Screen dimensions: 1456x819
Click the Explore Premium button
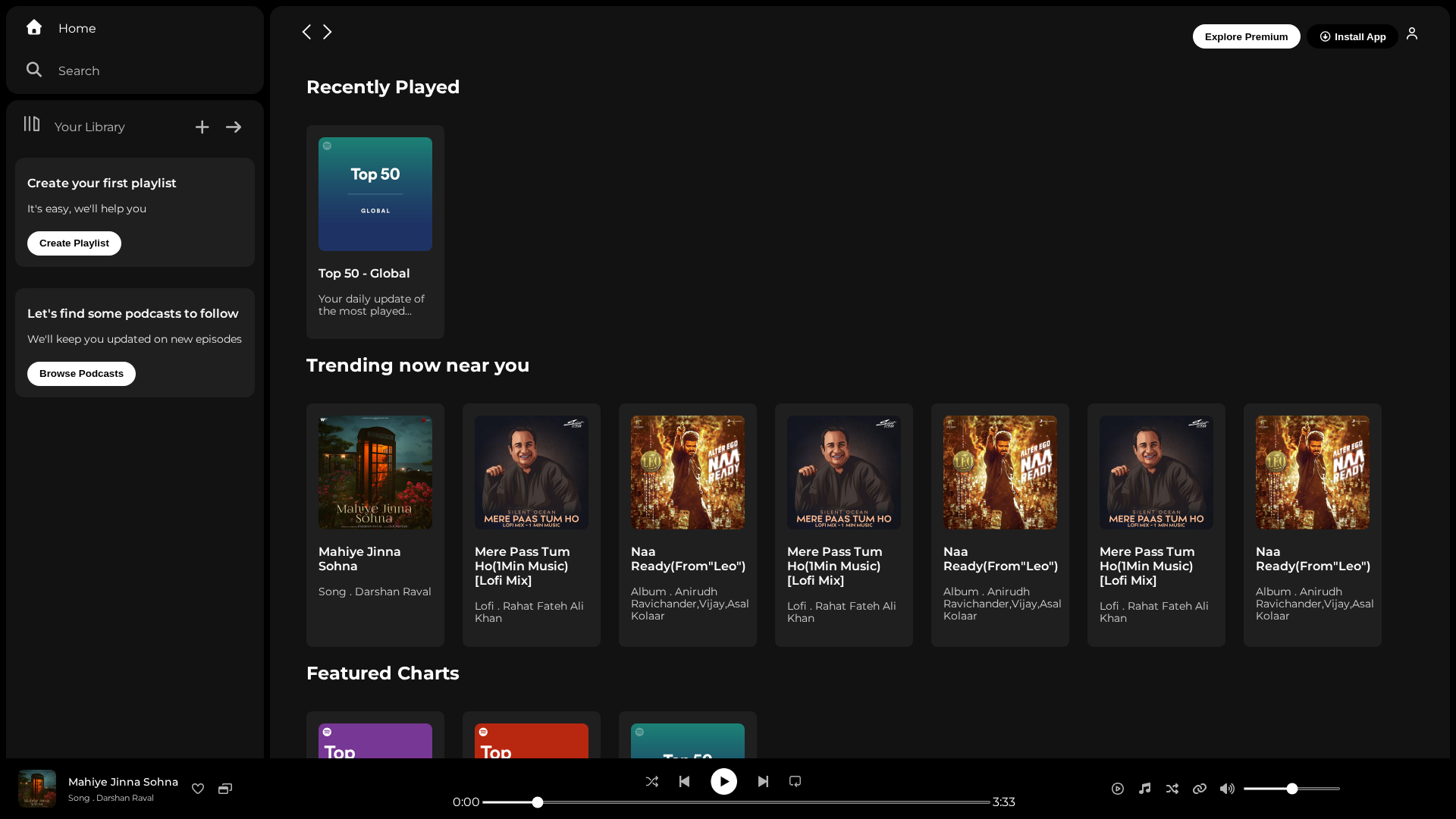pos(1246,36)
